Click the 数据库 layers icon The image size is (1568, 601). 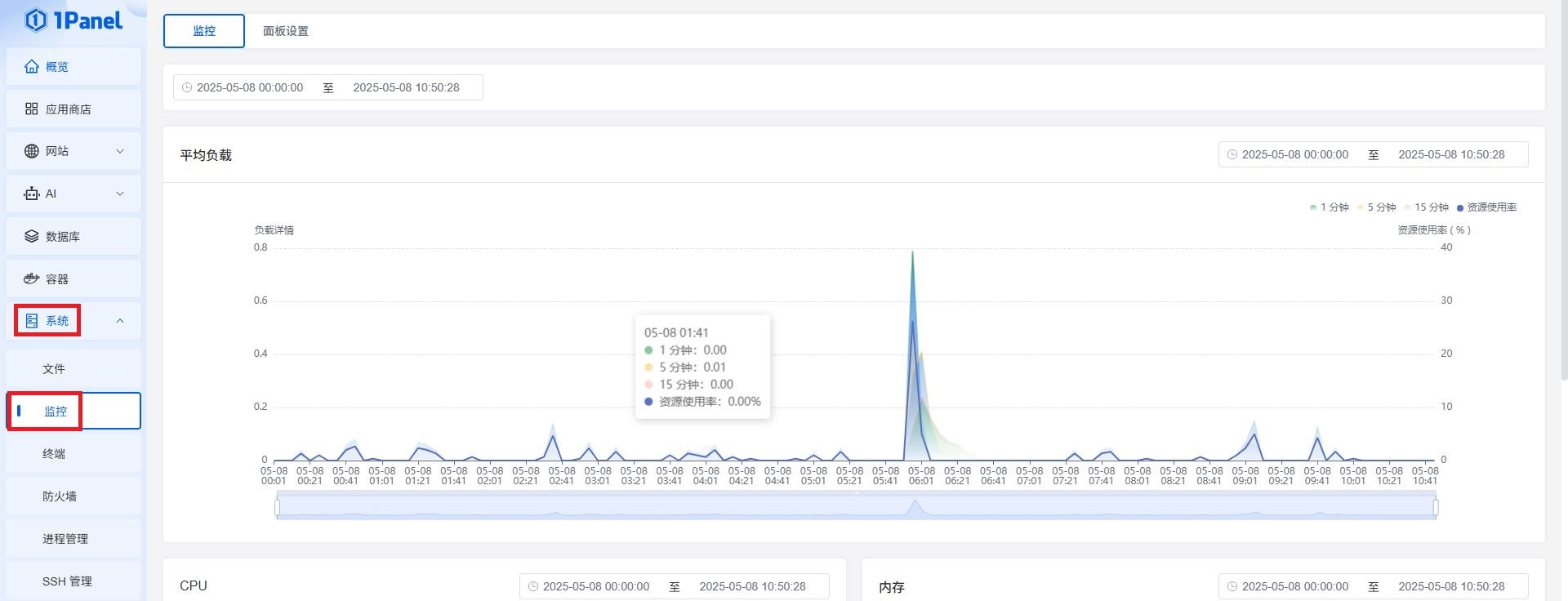[32, 236]
